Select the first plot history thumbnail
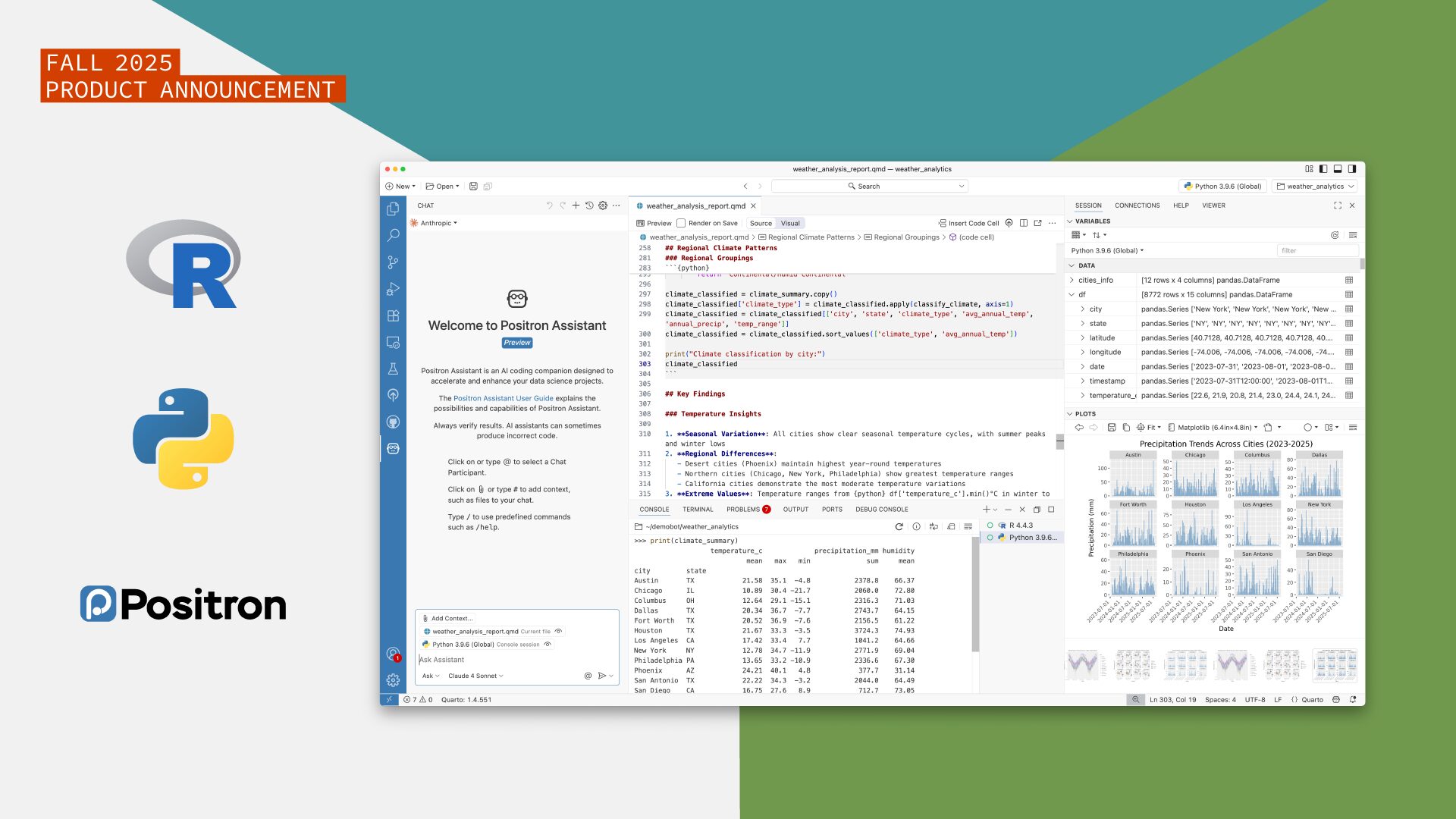The height and width of the screenshot is (819, 1456). [1082, 665]
